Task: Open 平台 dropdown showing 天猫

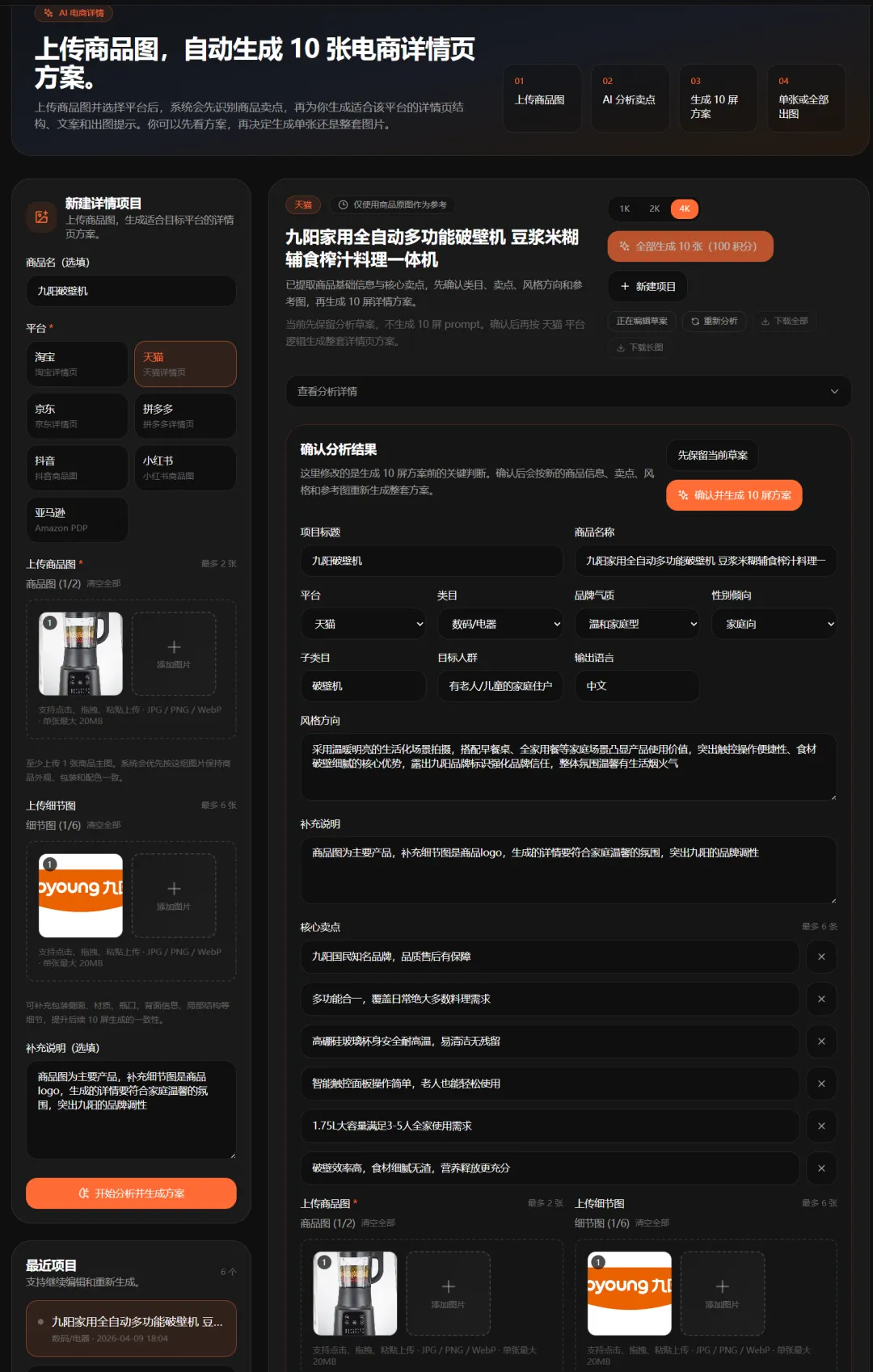Action: (363, 624)
